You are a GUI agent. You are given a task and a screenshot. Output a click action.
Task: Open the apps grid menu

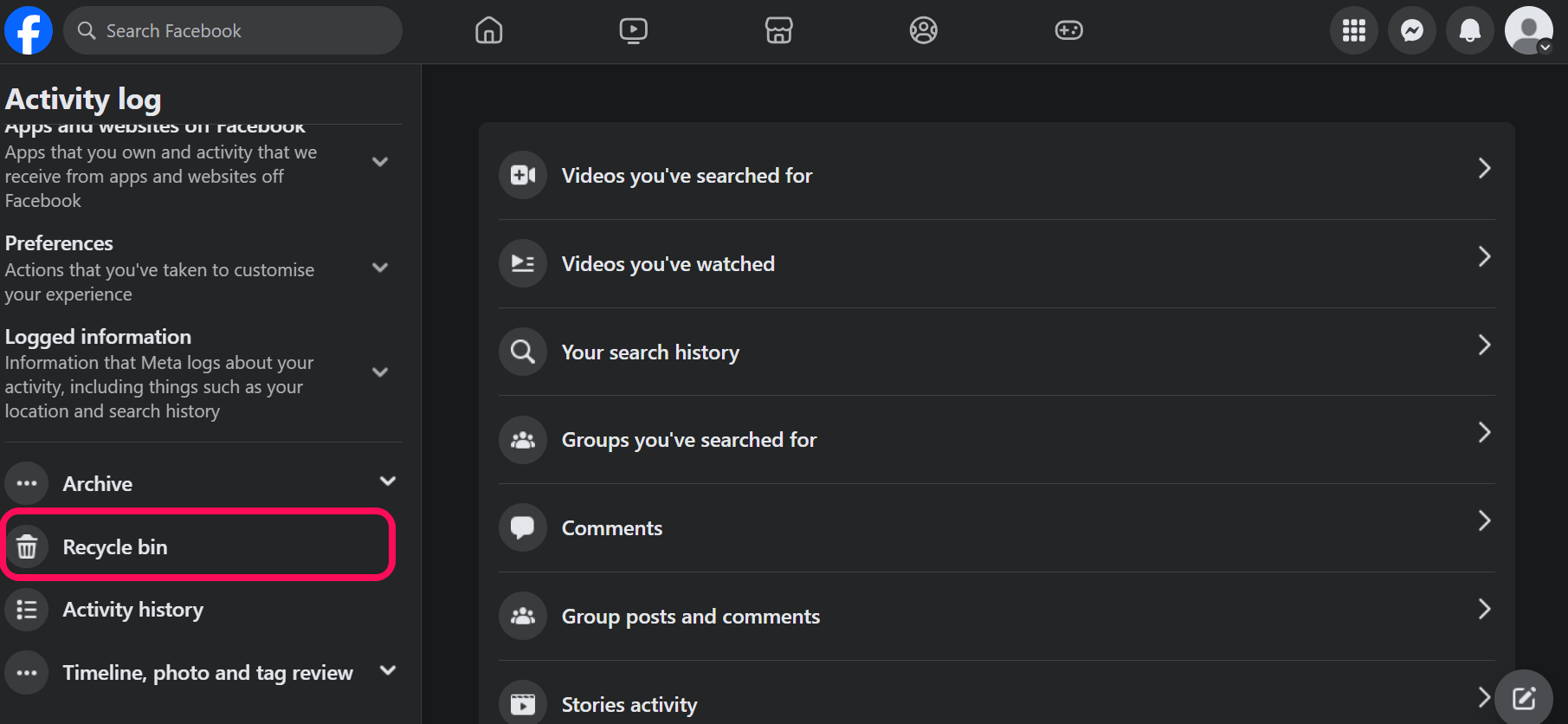coord(1354,30)
